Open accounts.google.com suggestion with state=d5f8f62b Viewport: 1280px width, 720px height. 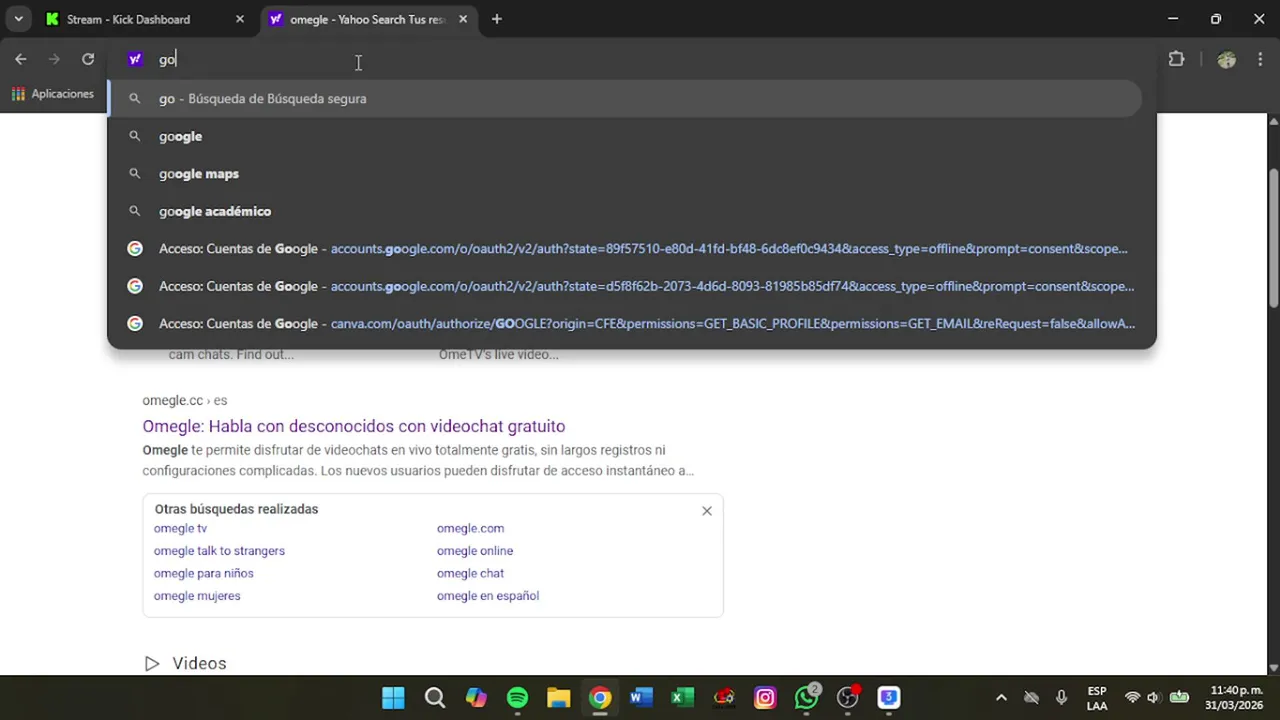pos(624,286)
